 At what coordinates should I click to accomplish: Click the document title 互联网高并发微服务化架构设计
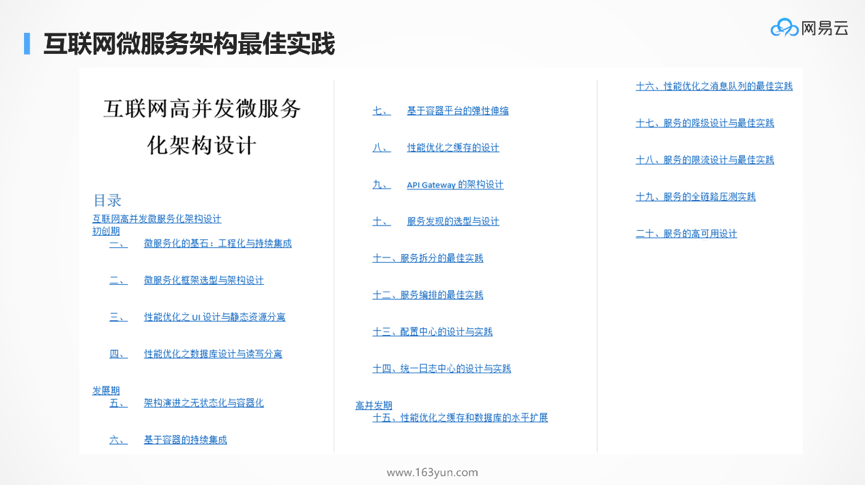point(202,127)
